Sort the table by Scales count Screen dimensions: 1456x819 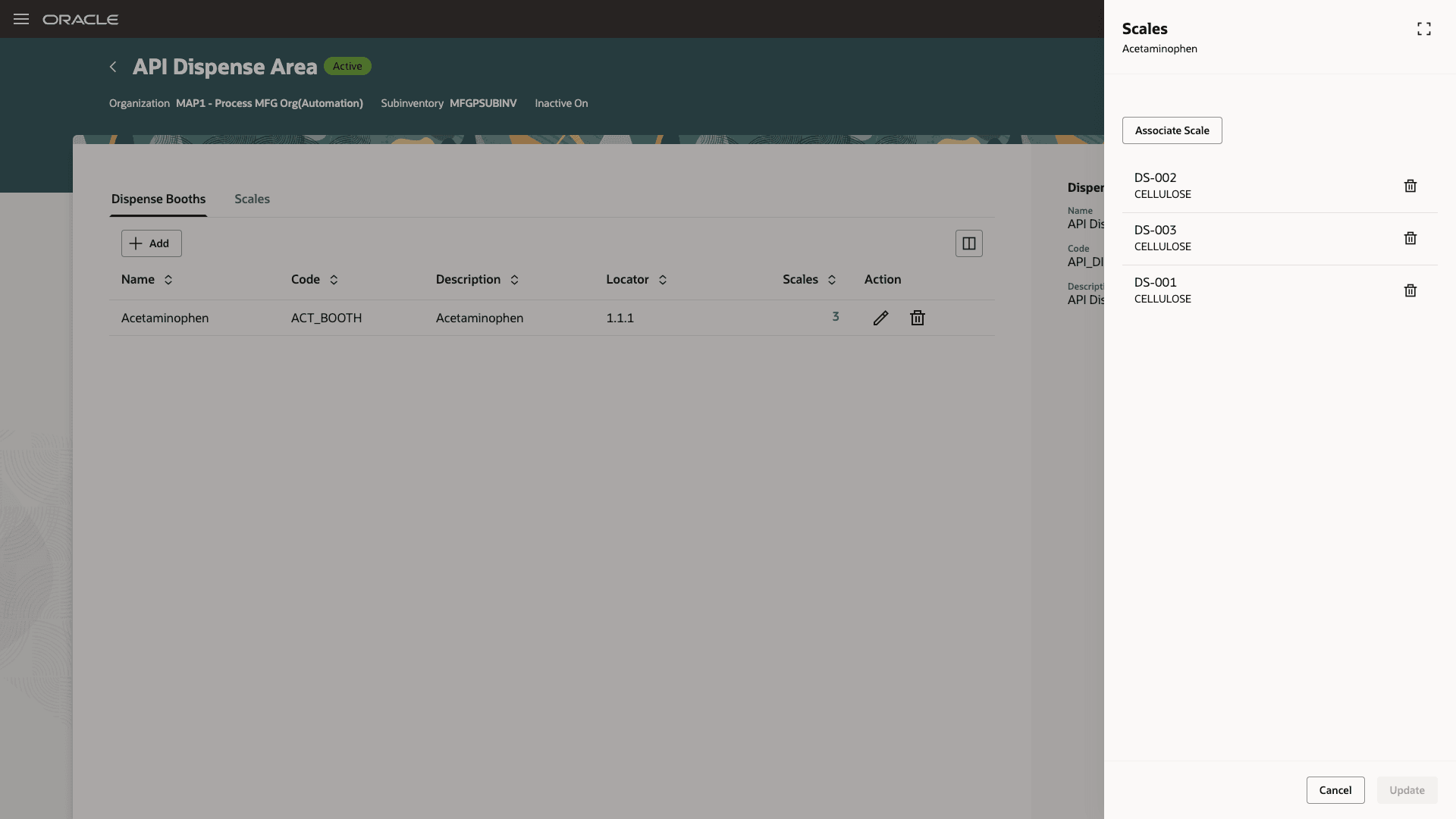[832, 280]
